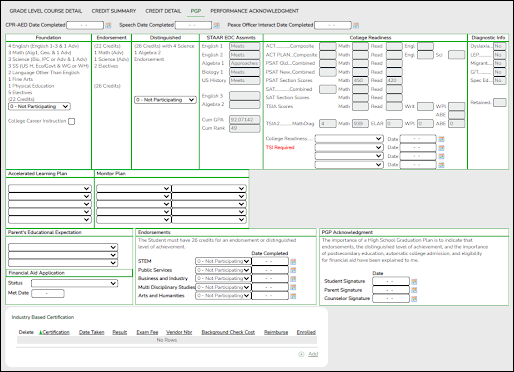Screen dimensions: 514x372
Task: Open calendar icon for STEM date completed
Action: click(x=293, y=262)
